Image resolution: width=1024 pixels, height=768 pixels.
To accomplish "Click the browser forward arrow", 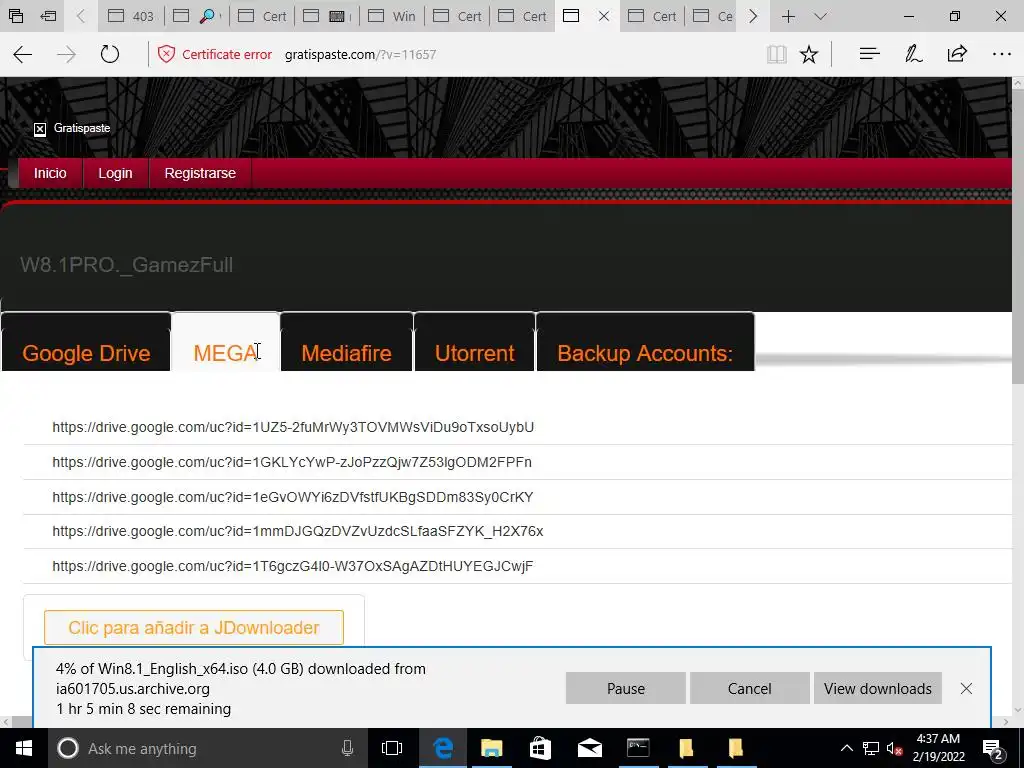I will pos(66,54).
